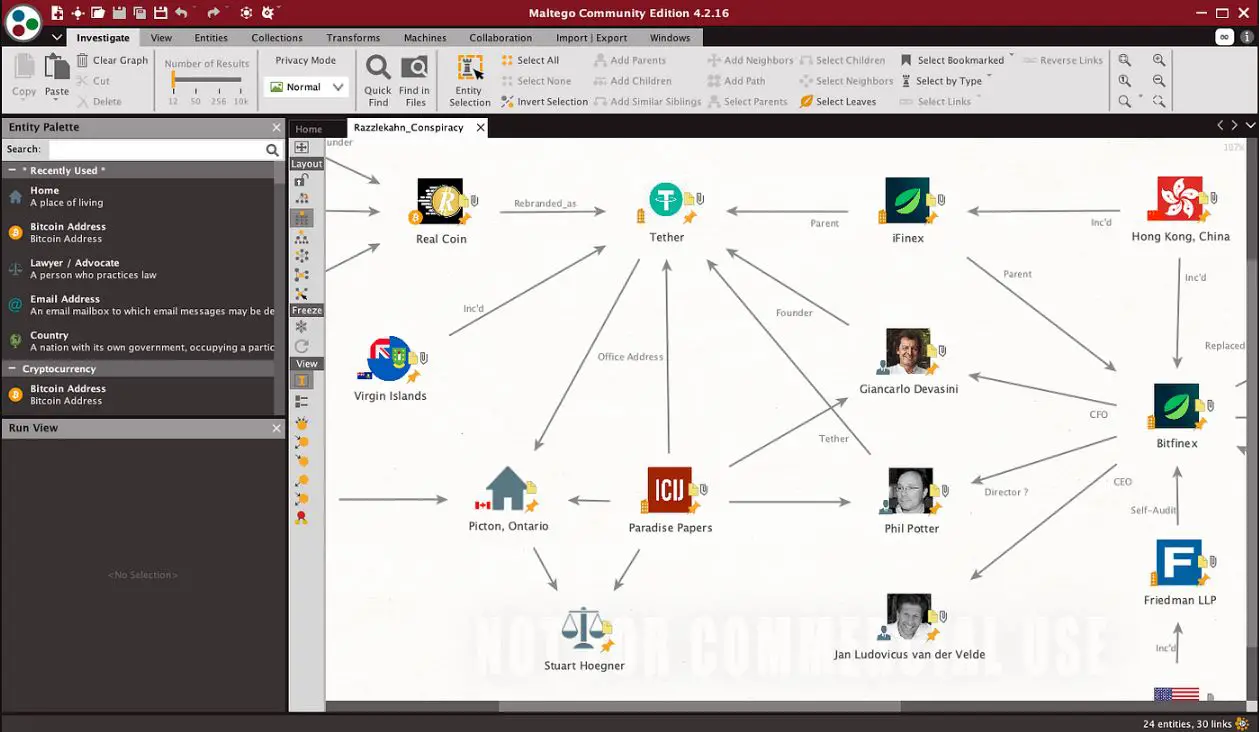
Task: Click the Add Children button
Action: tap(636, 81)
